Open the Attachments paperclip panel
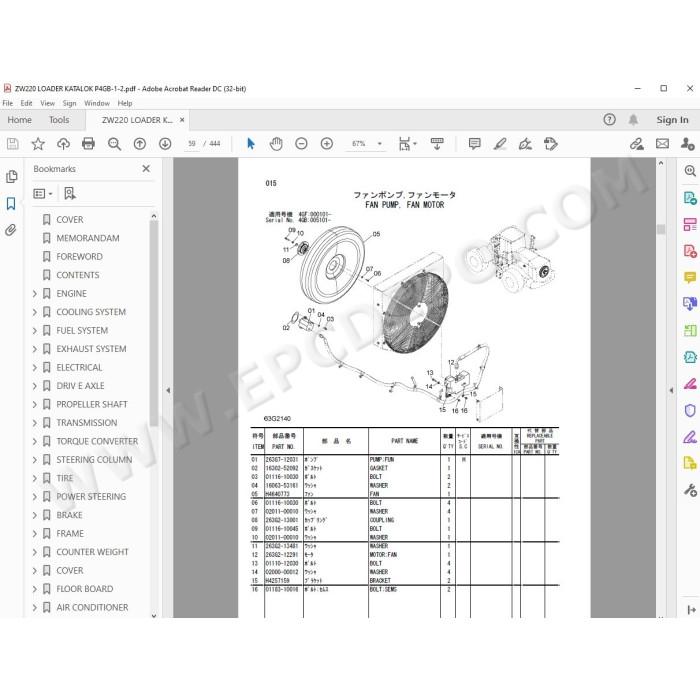Screen dimensions: 700x700 (11, 230)
